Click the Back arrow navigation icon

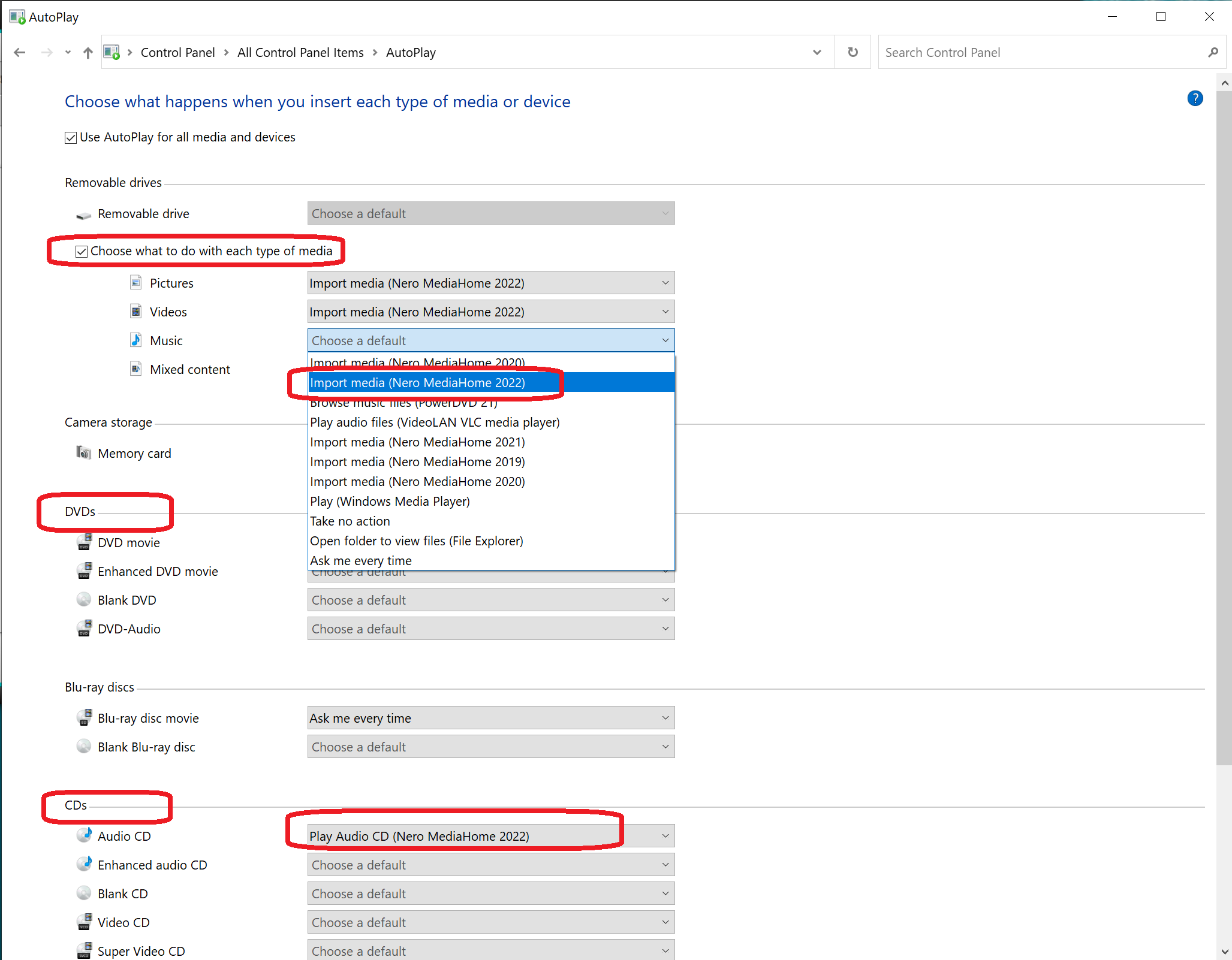[20, 53]
